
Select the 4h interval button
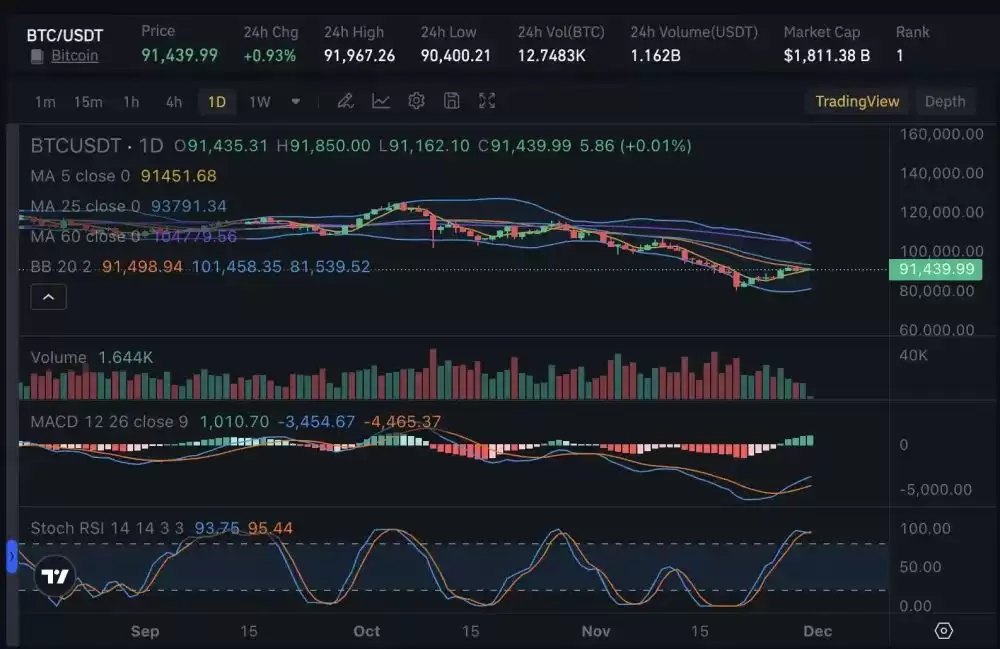[173, 101]
